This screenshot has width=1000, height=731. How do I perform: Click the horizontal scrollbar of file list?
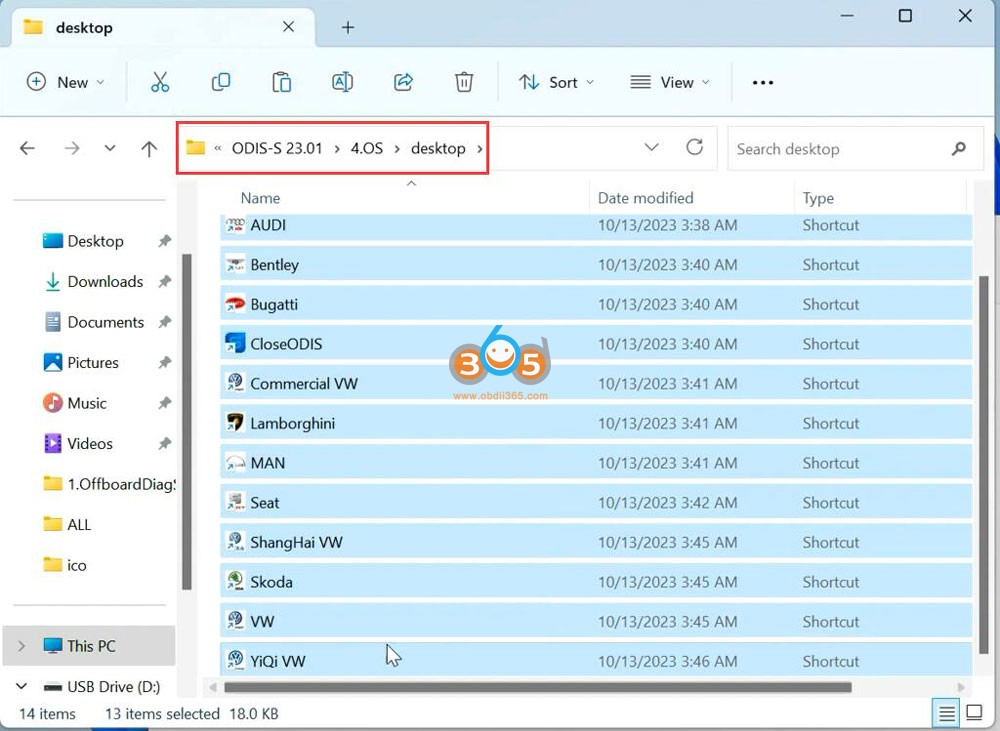pos(538,687)
